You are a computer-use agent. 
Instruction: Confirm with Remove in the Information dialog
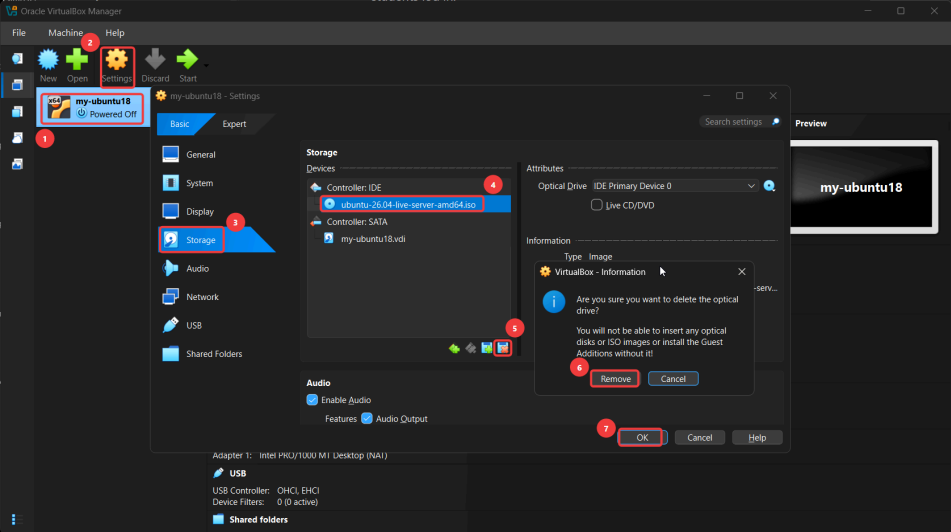pyautogui.click(x=615, y=379)
